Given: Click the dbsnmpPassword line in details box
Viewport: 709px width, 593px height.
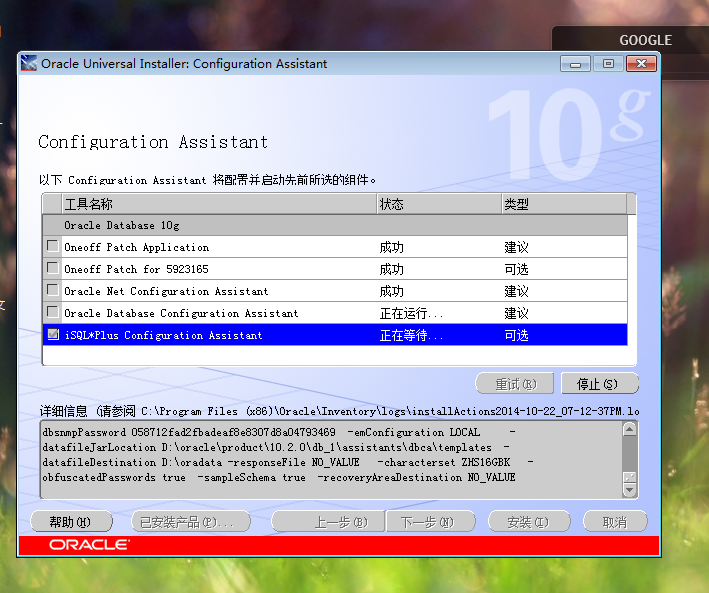Looking at the screenshot, I should click(279, 432).
